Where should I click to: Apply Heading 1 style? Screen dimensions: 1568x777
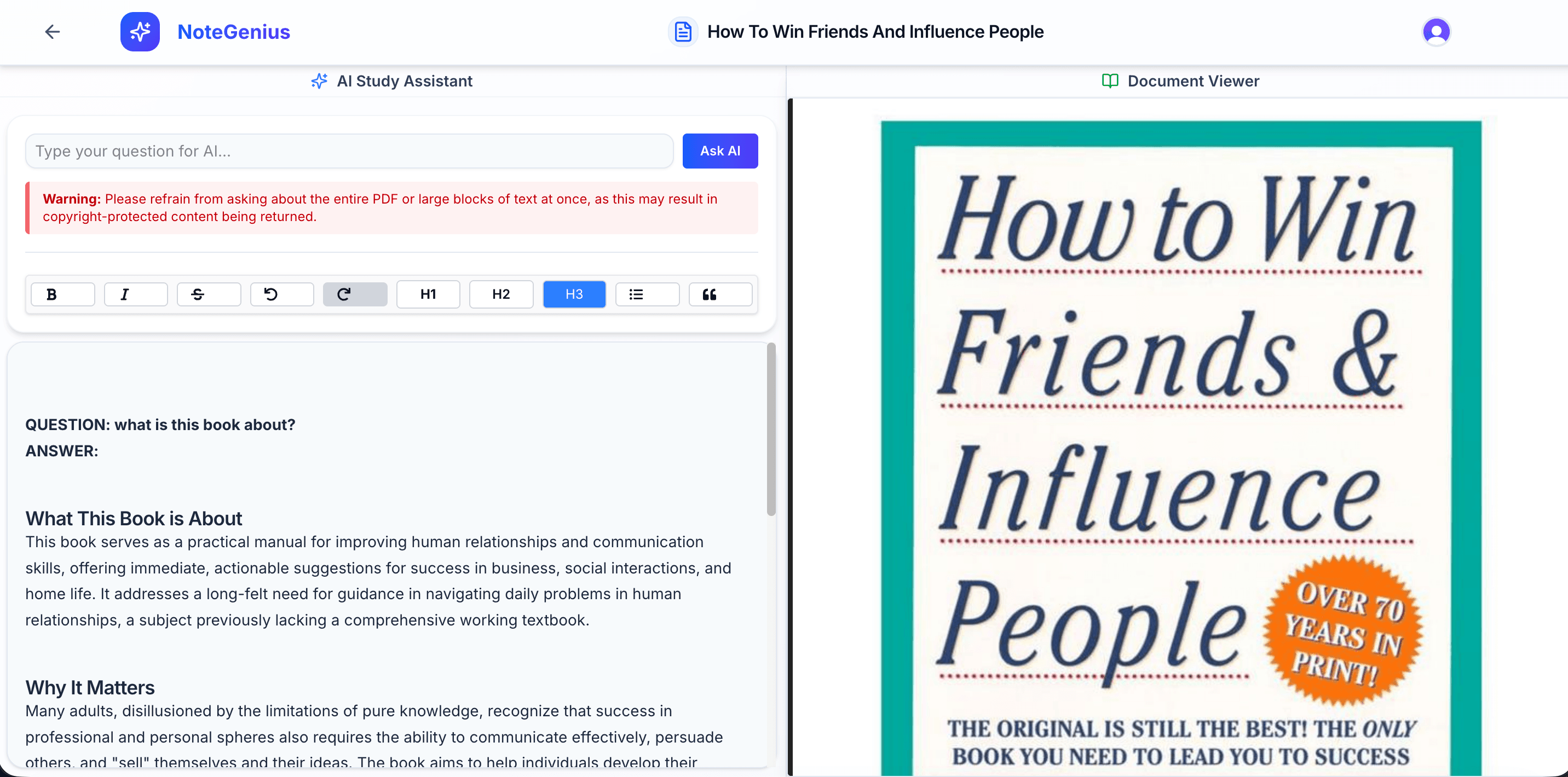(428, 294)
